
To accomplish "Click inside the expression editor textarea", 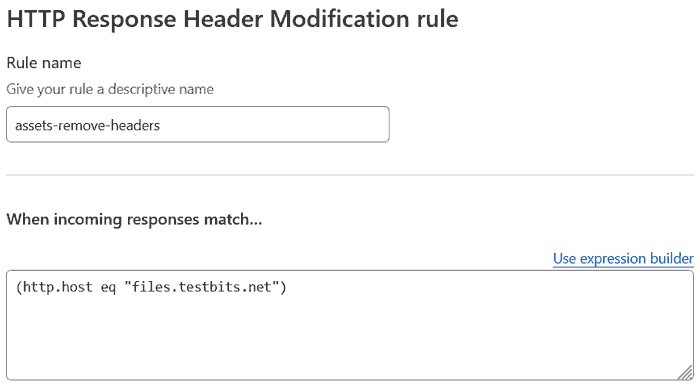I will 350,325.
